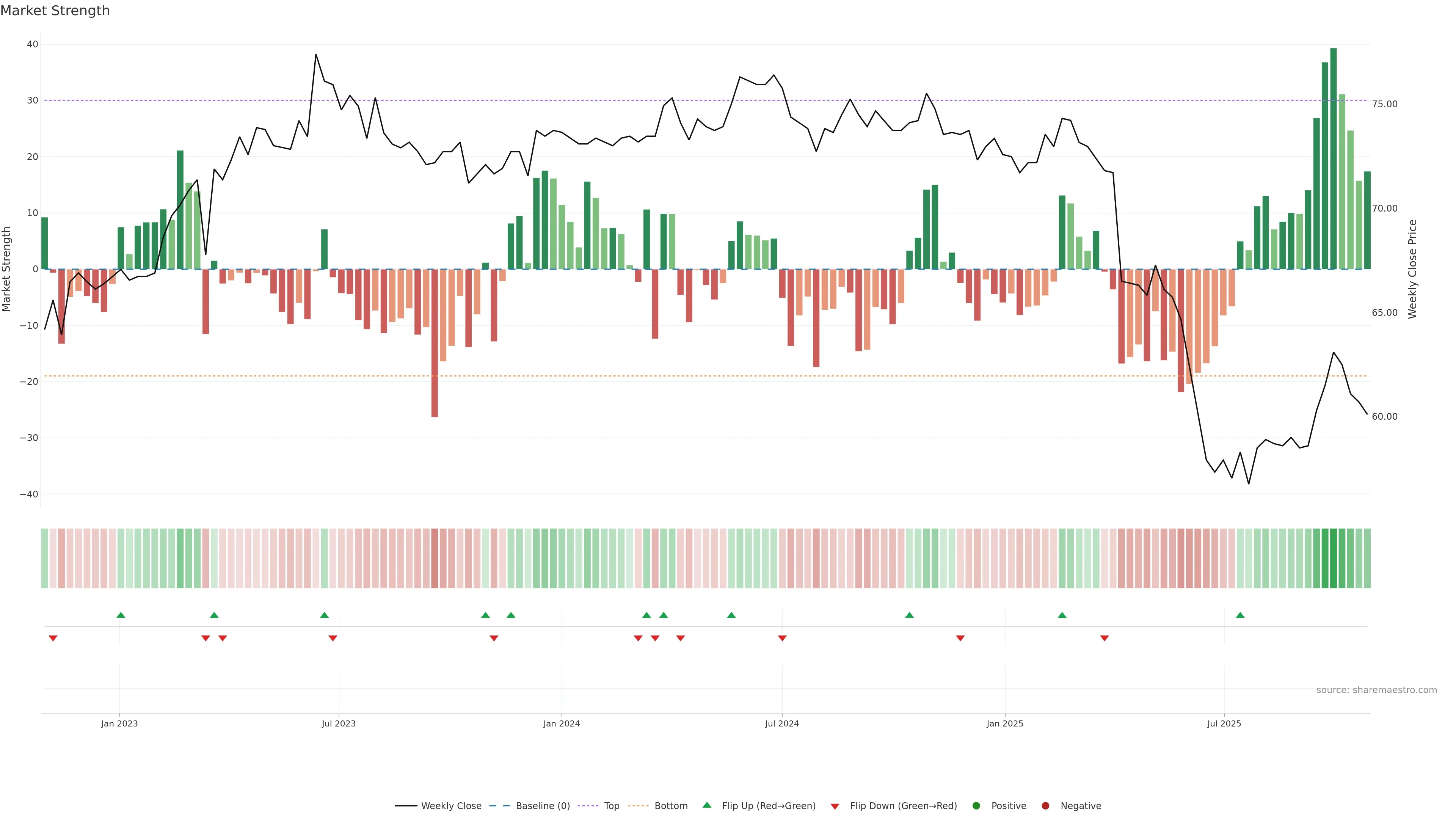
Task: Click the darkest green heatmap strip cell
Action: click(x=1334, y=558)
